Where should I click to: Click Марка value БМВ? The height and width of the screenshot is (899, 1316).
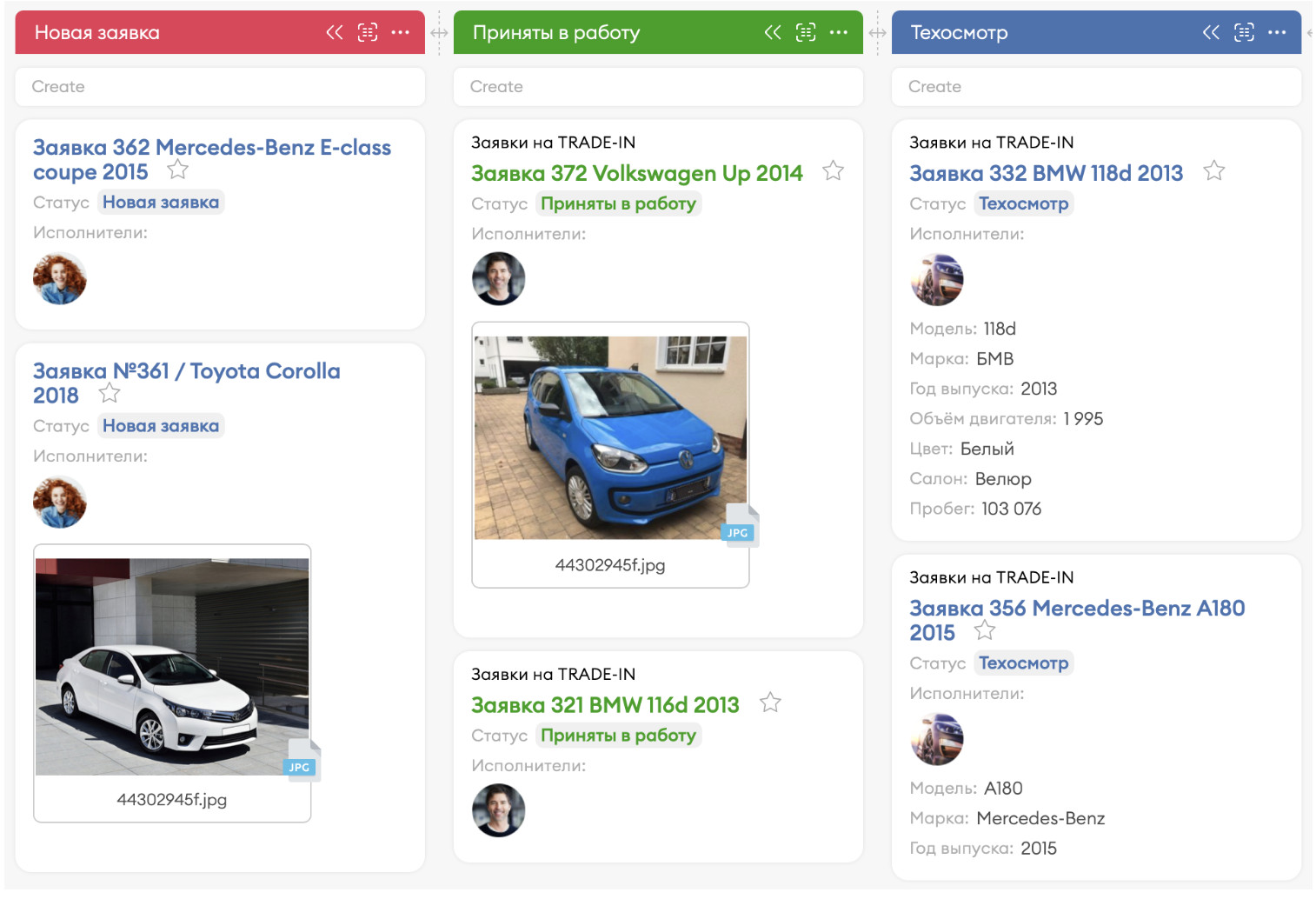(995, 359)
